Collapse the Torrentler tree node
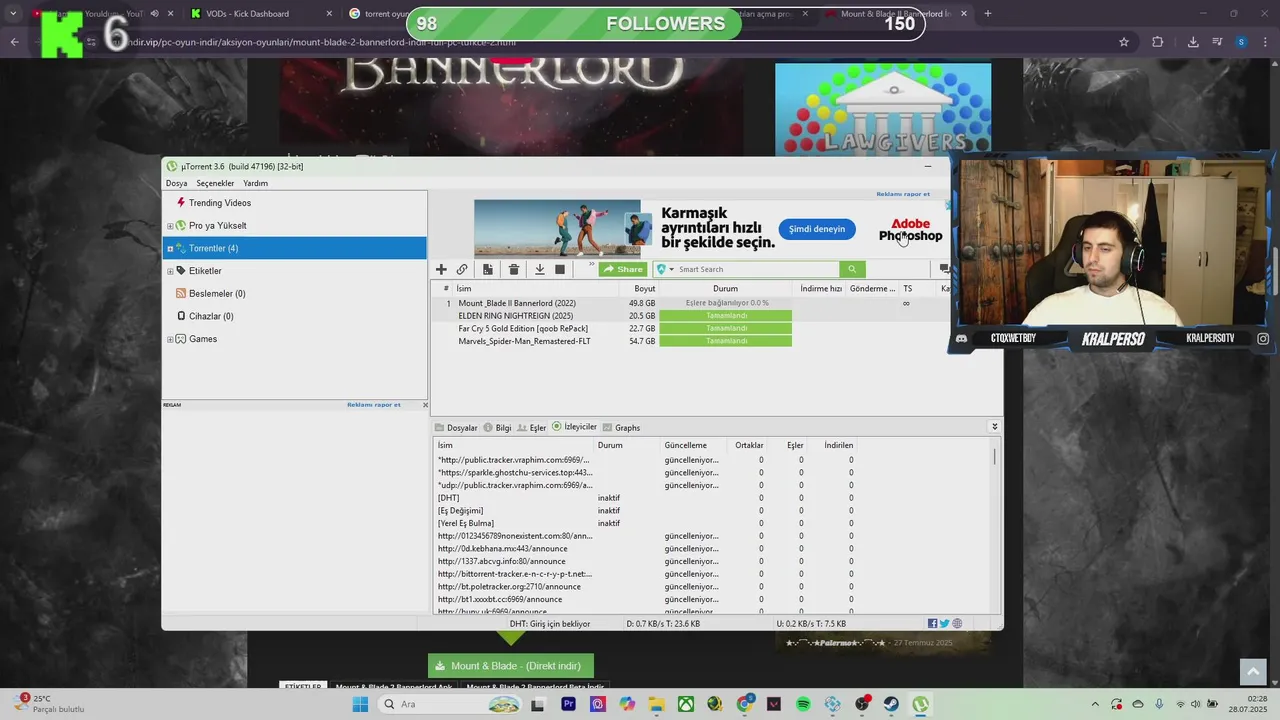Image resolution: width=1280 pixels, height=720 pixels. coord(170,248)
